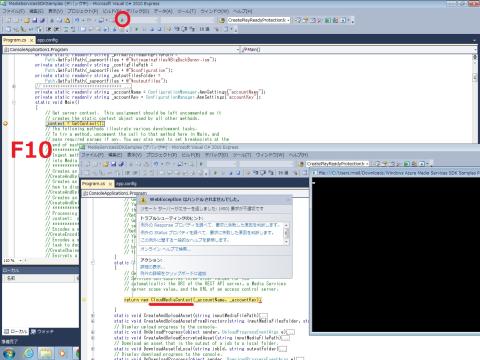Undo in the front window toolbar

coord(156,164)
